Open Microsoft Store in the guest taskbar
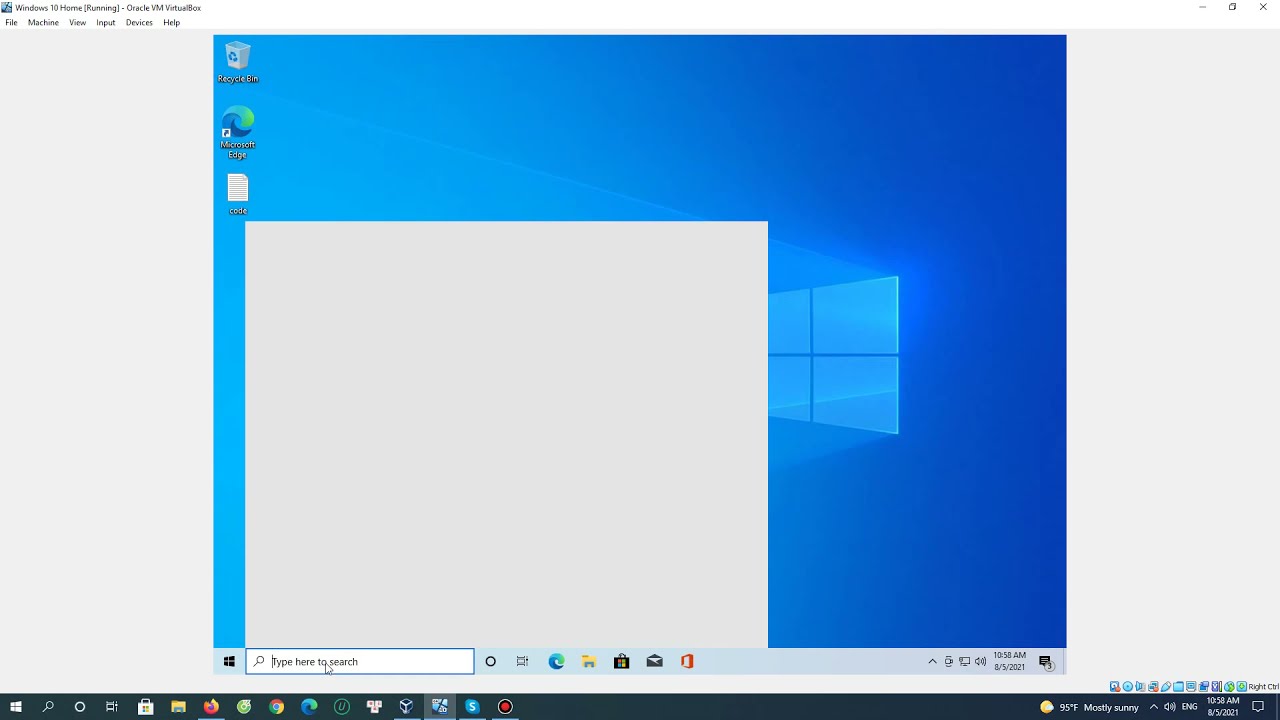Viewport: 1280px width, 720px height. 621,661
